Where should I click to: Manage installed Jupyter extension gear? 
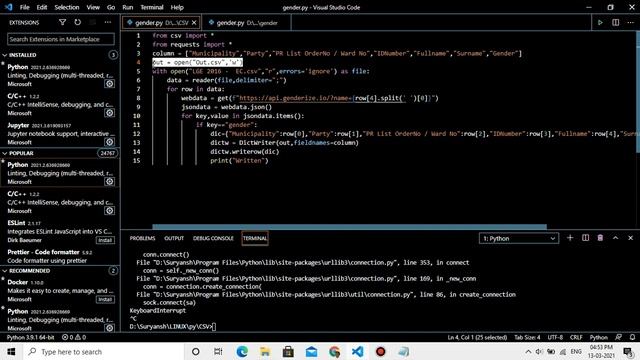click(109, 142)
